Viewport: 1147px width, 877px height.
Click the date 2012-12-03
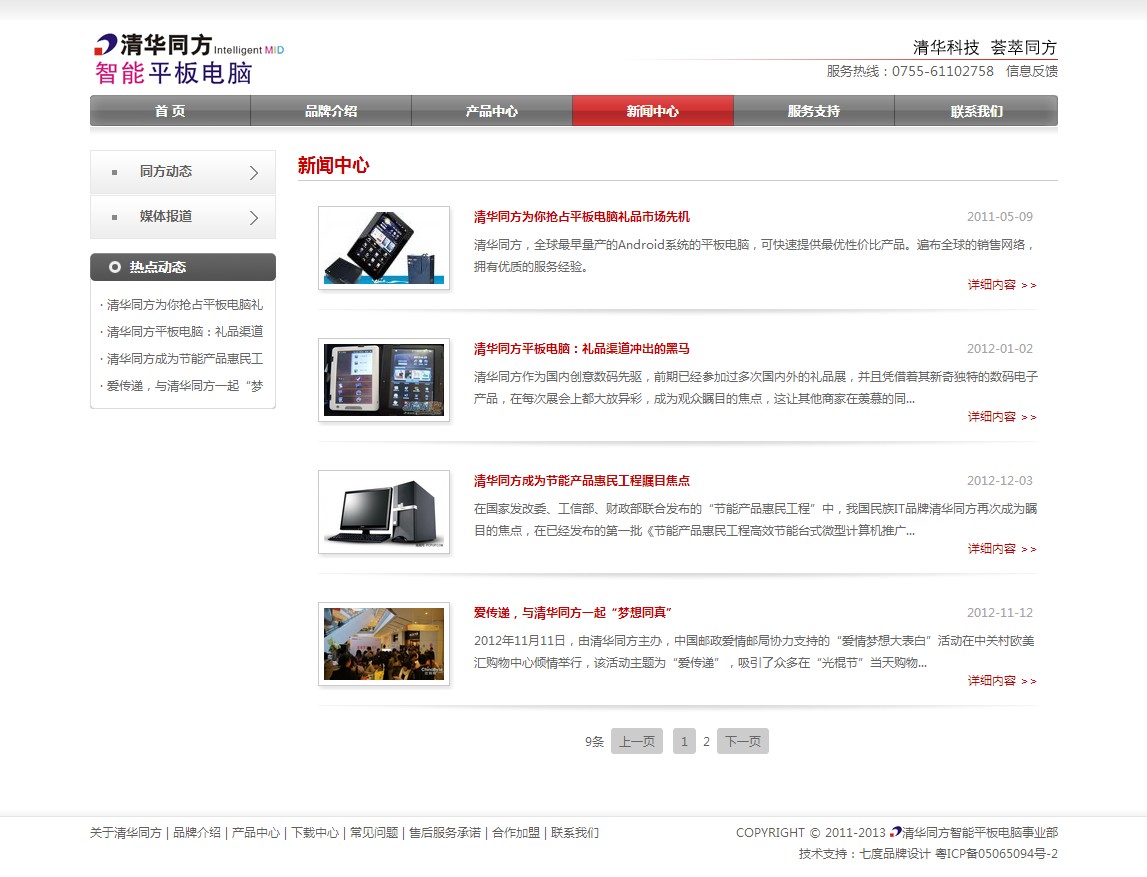pos(1000,481)
